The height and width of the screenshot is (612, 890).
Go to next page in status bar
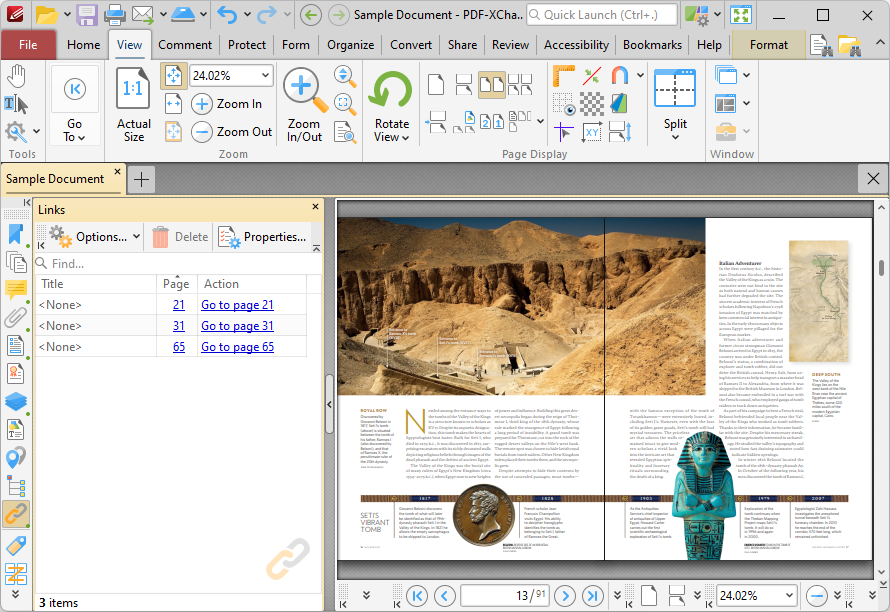[x=564, y=596]
